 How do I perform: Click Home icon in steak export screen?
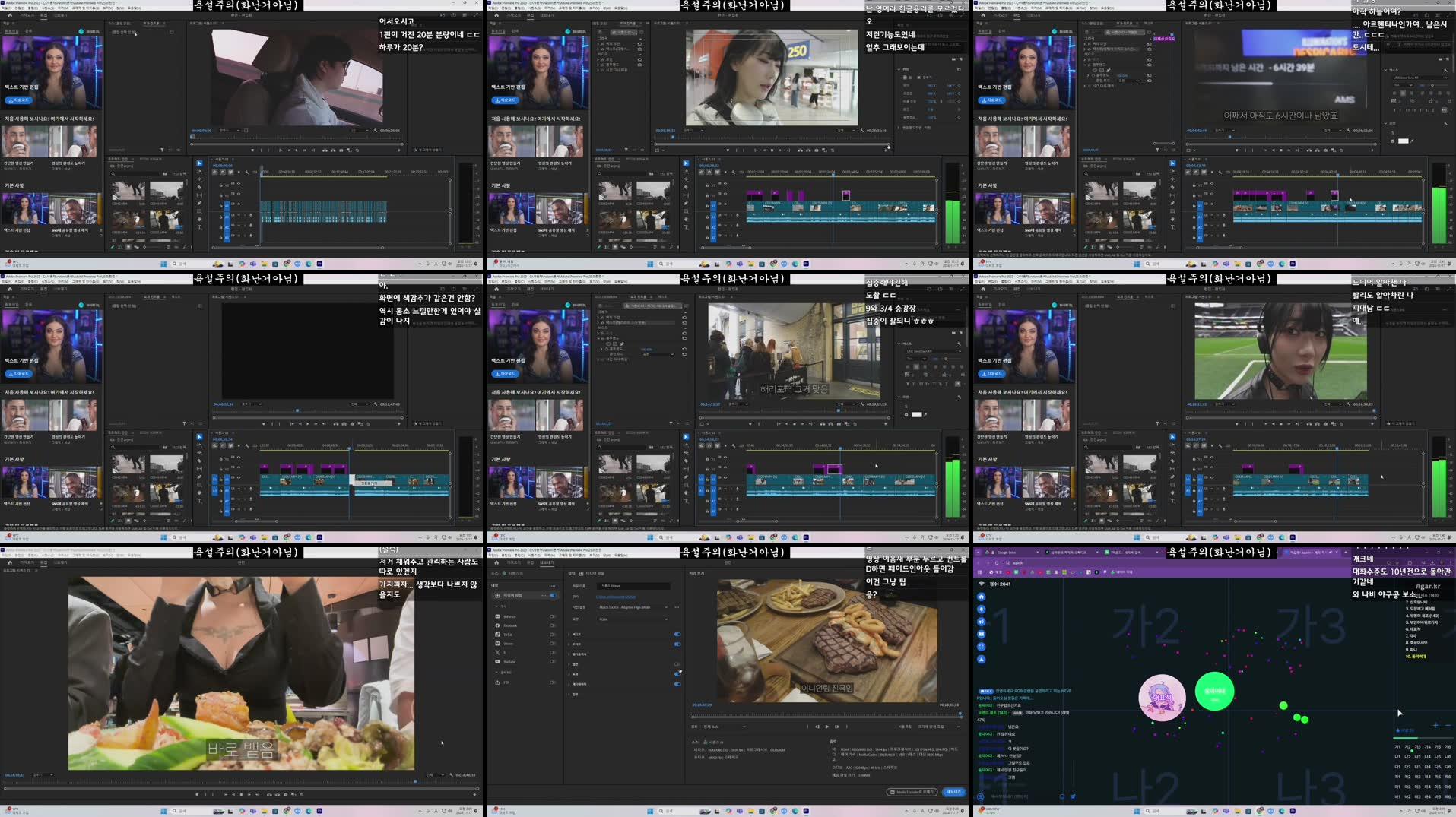click(496, 562)
